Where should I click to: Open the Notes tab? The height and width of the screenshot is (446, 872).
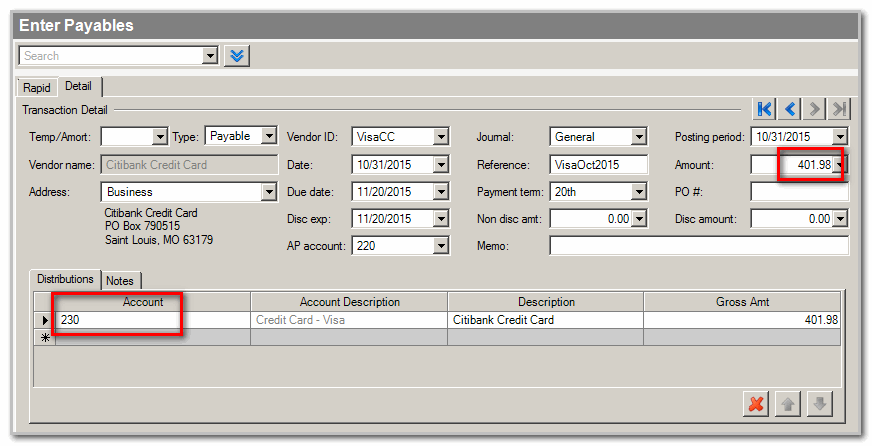123,280
